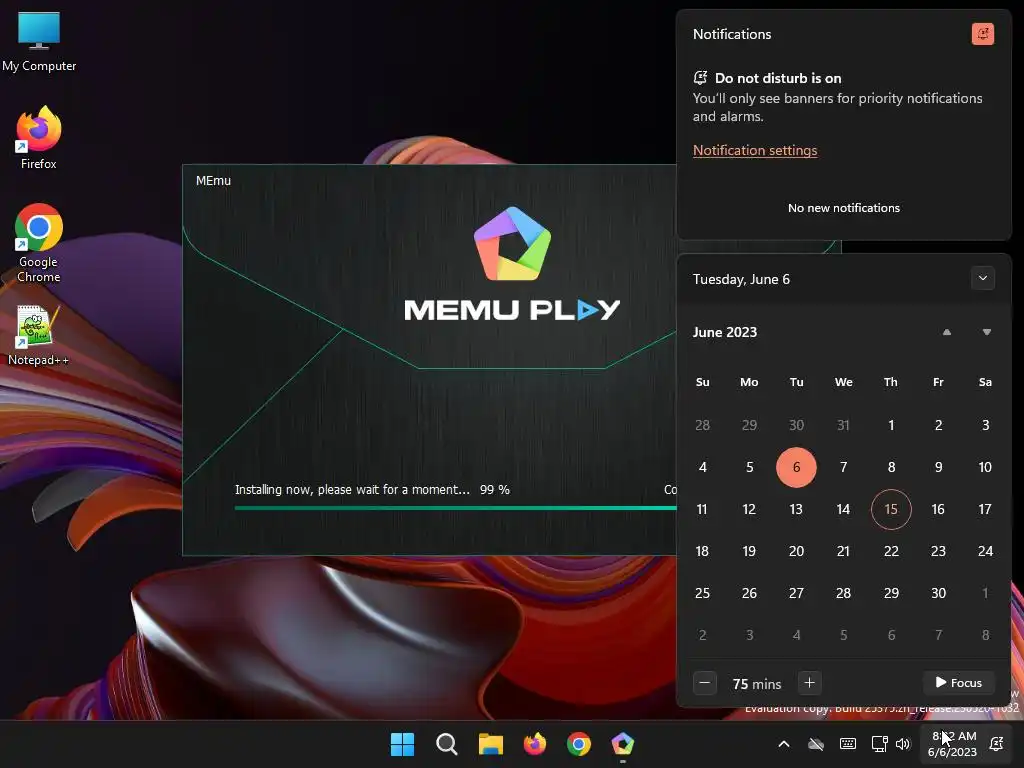Decrease focus session minutes

705,683
